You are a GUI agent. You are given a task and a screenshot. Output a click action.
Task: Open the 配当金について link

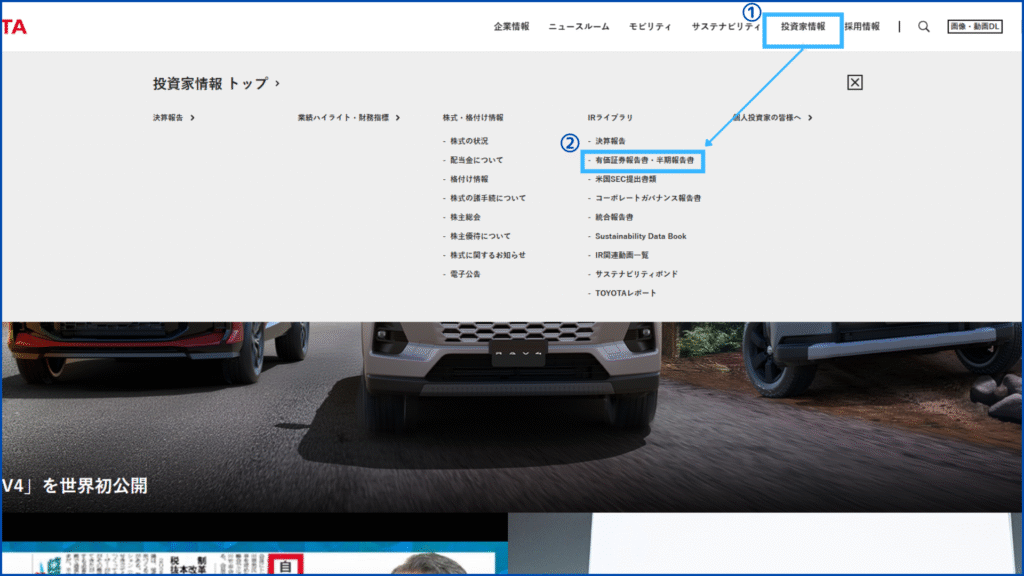click(x=477, y=160)
